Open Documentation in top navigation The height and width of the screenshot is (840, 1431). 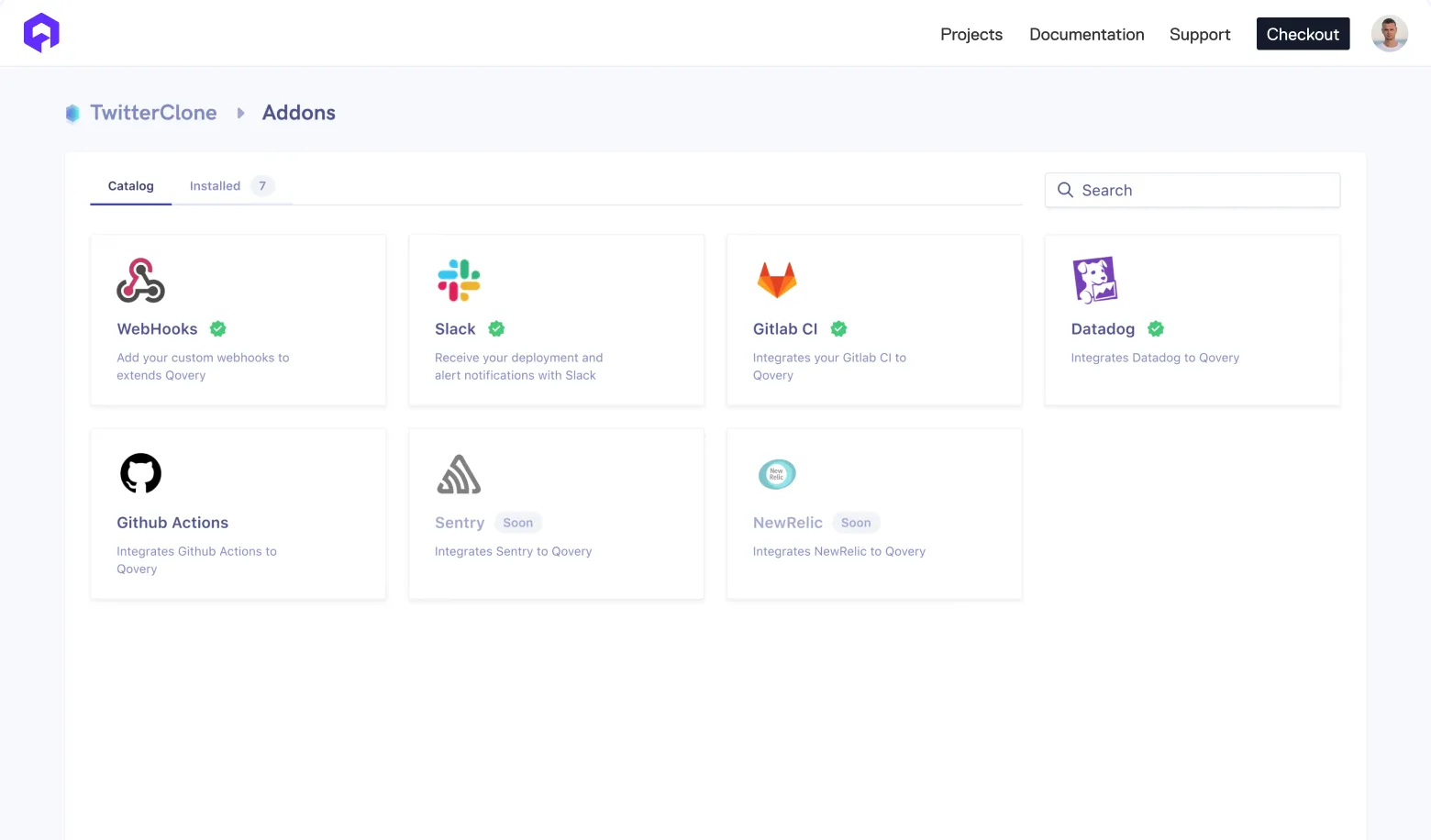pyautogui.click(x=1087, y=34)
